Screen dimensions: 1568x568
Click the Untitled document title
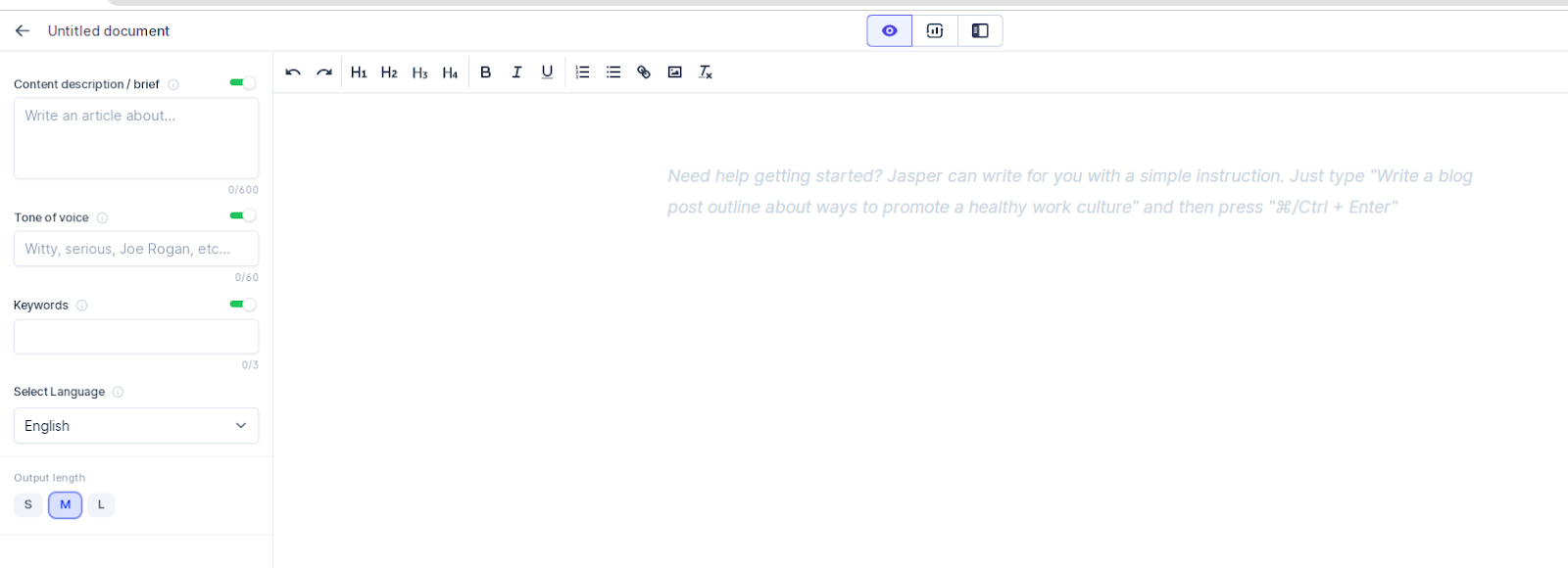coord(109,31)
